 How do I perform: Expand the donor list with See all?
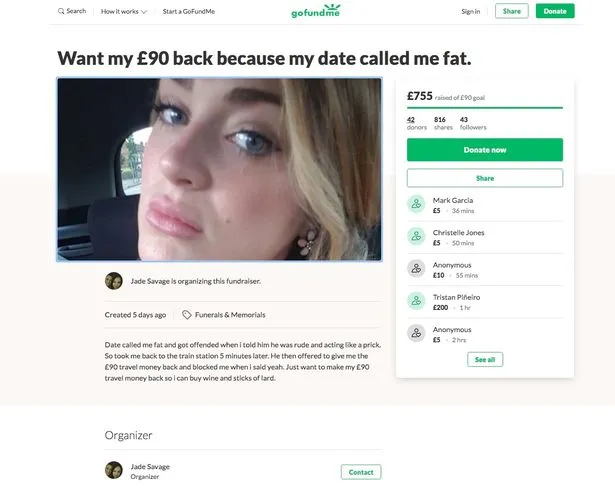(x=484, y=359)
